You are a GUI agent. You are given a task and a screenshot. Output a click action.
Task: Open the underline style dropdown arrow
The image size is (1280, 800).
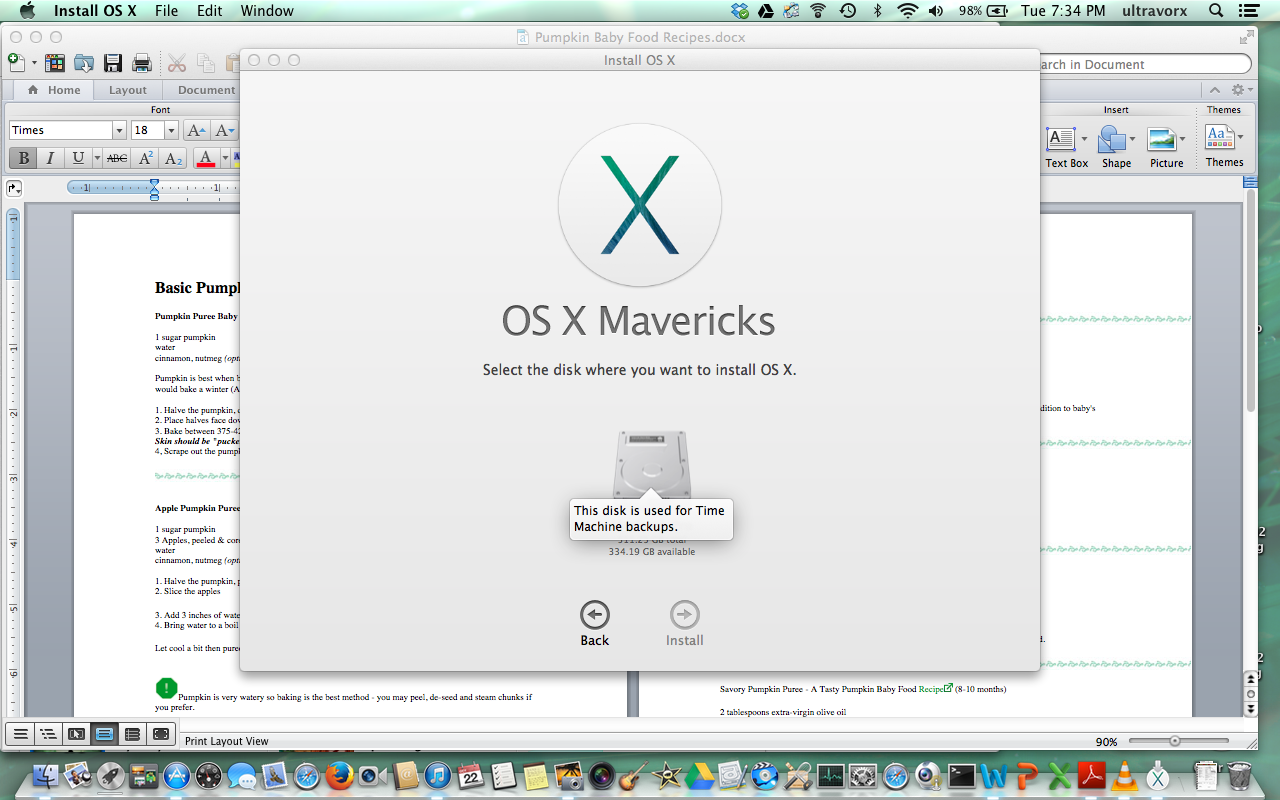pyautogui.click(x=97, y=158)
